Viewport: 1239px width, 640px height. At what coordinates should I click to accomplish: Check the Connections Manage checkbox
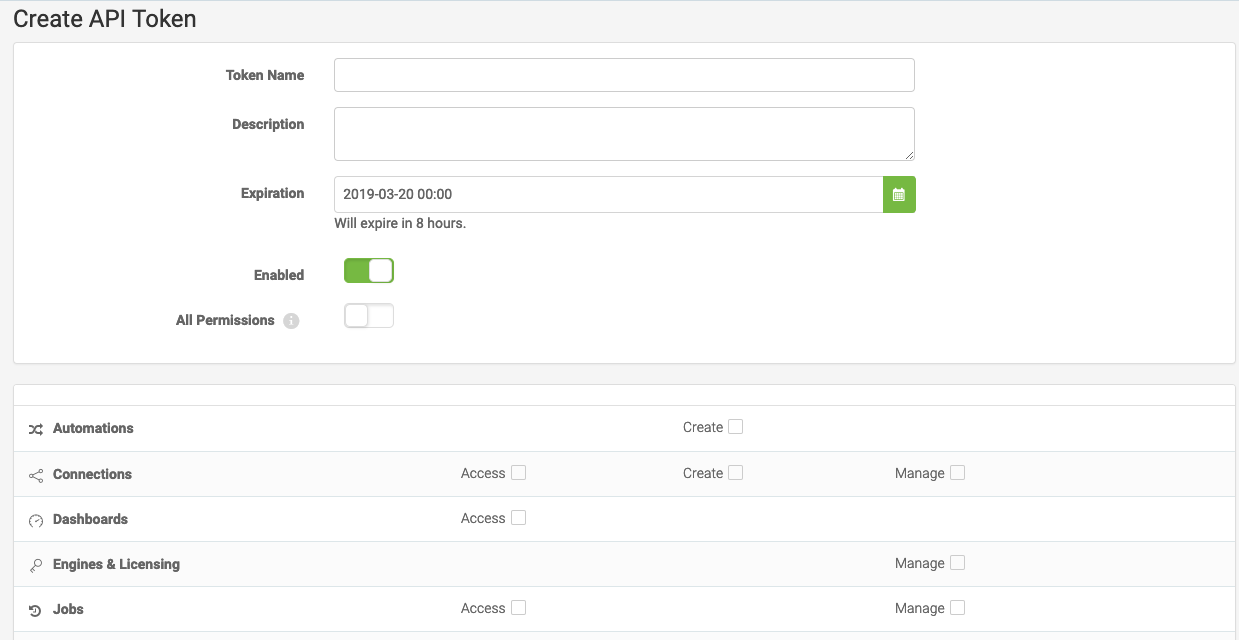point(957,473)
